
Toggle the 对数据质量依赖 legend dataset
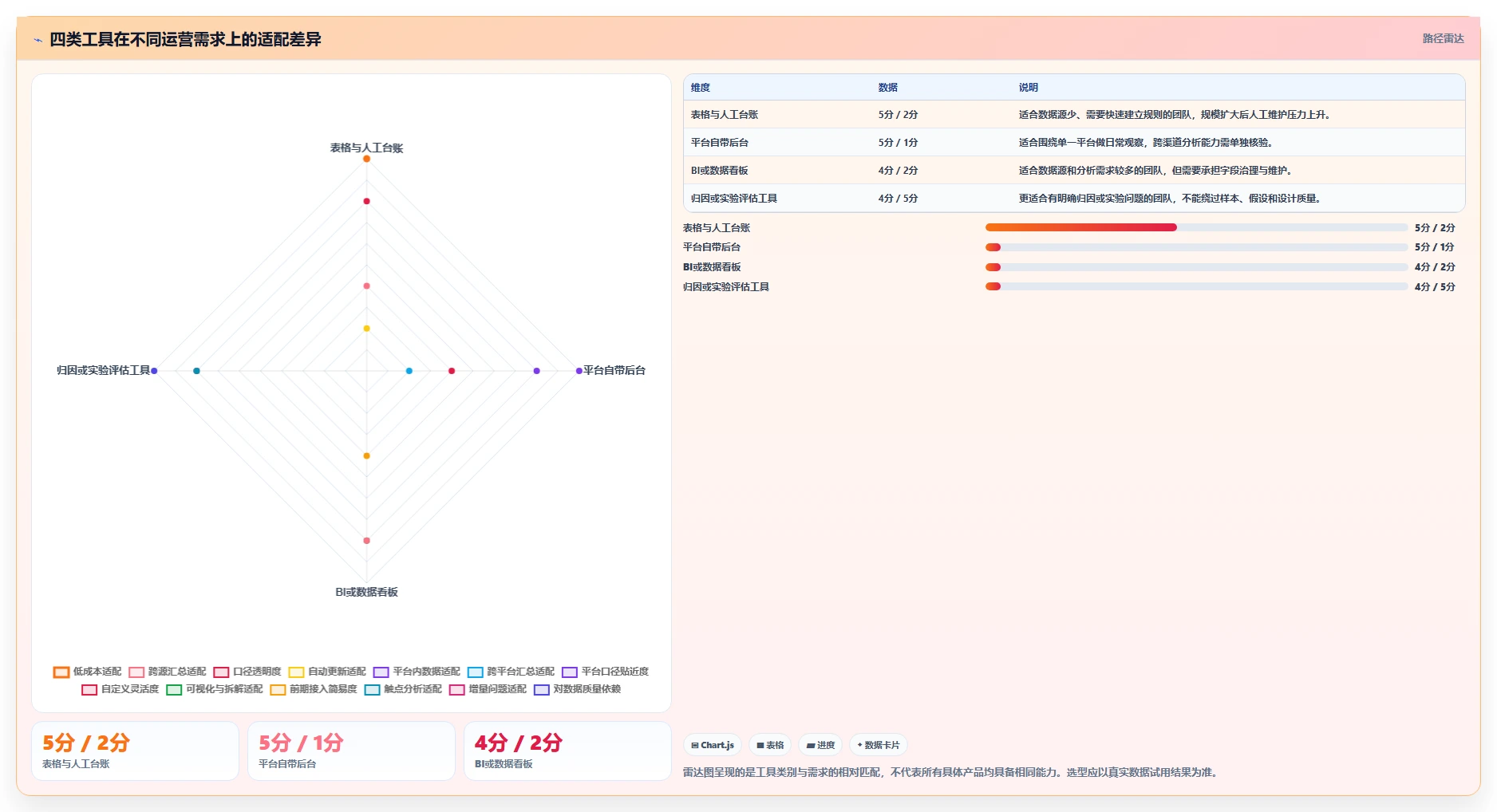click(577, 689)
